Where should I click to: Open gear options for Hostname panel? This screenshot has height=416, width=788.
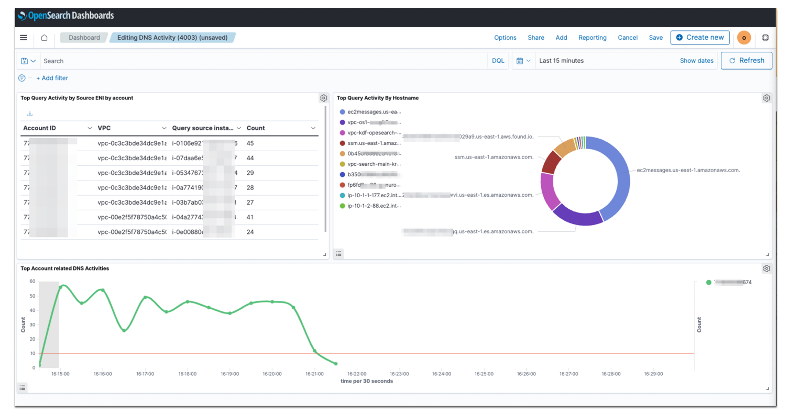(x=766, y=98)
